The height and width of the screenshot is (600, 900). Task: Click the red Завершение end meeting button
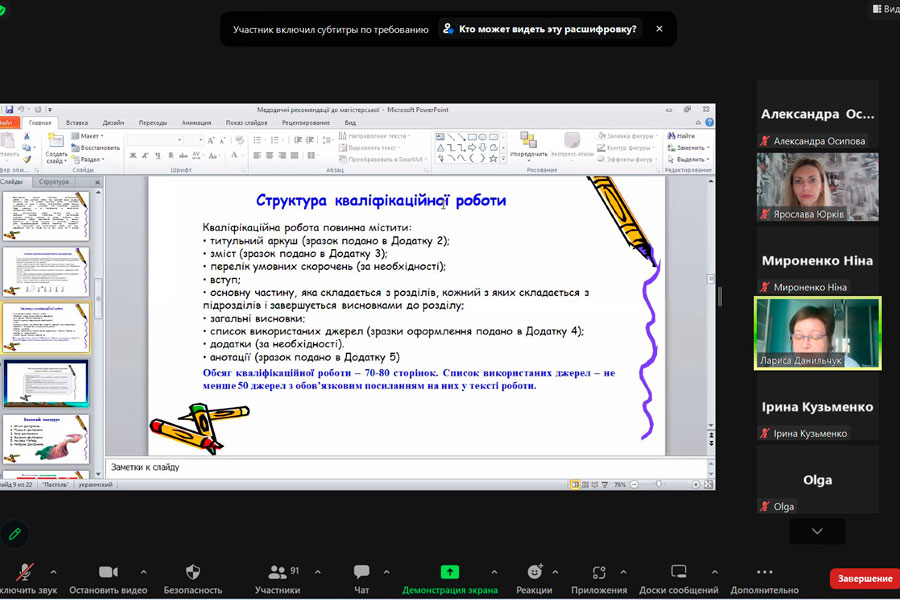coord(864,579)
